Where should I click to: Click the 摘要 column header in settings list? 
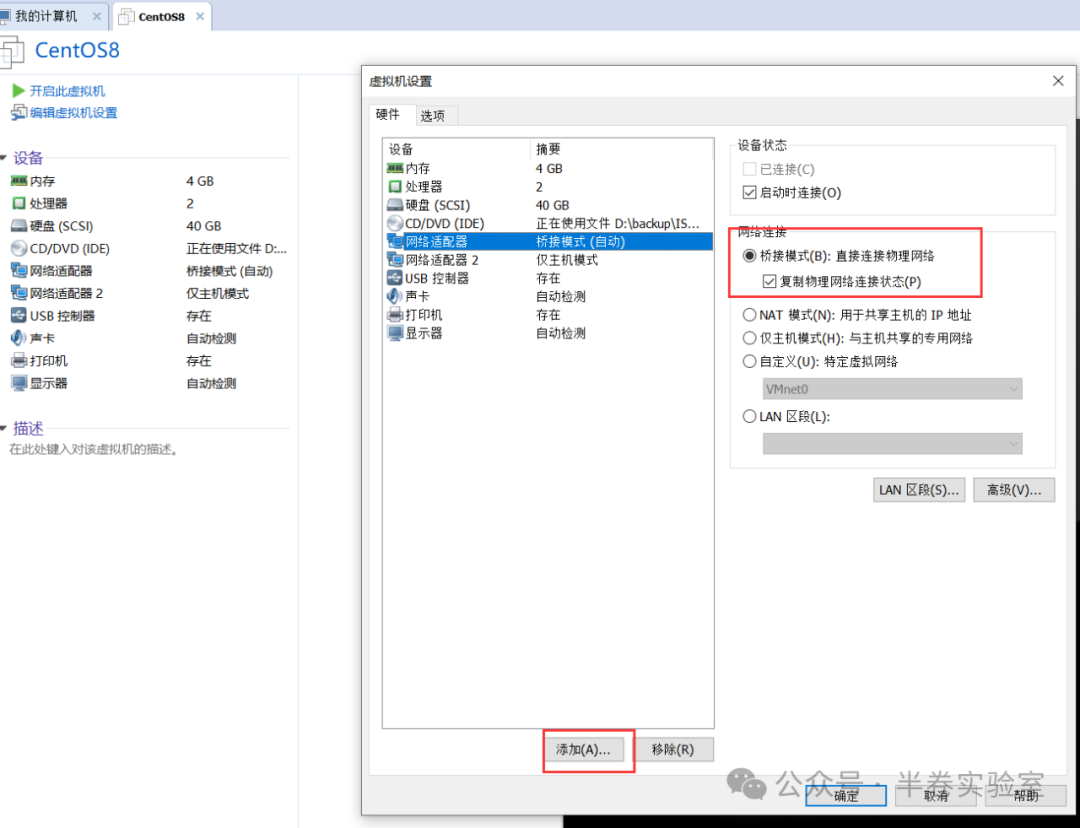pos(622,149)
